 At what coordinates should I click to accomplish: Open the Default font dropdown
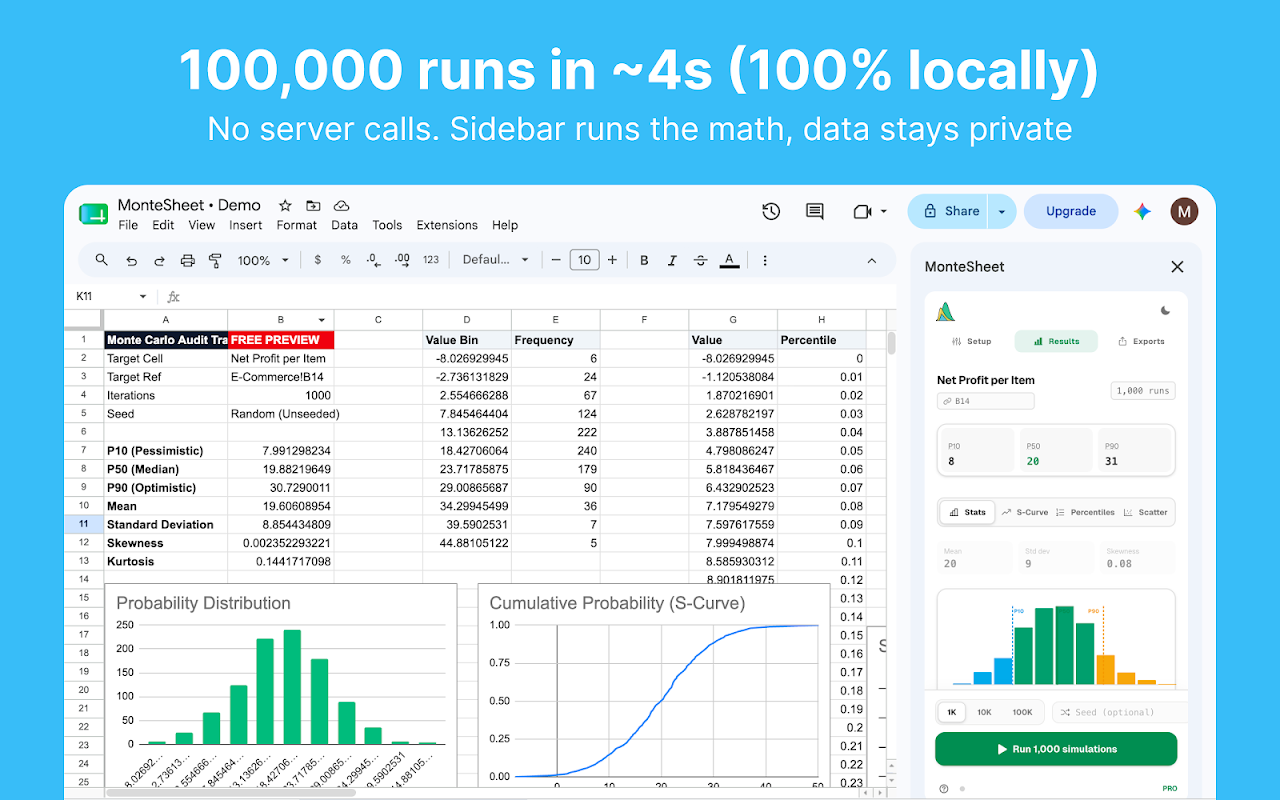[x=496, y=260]
